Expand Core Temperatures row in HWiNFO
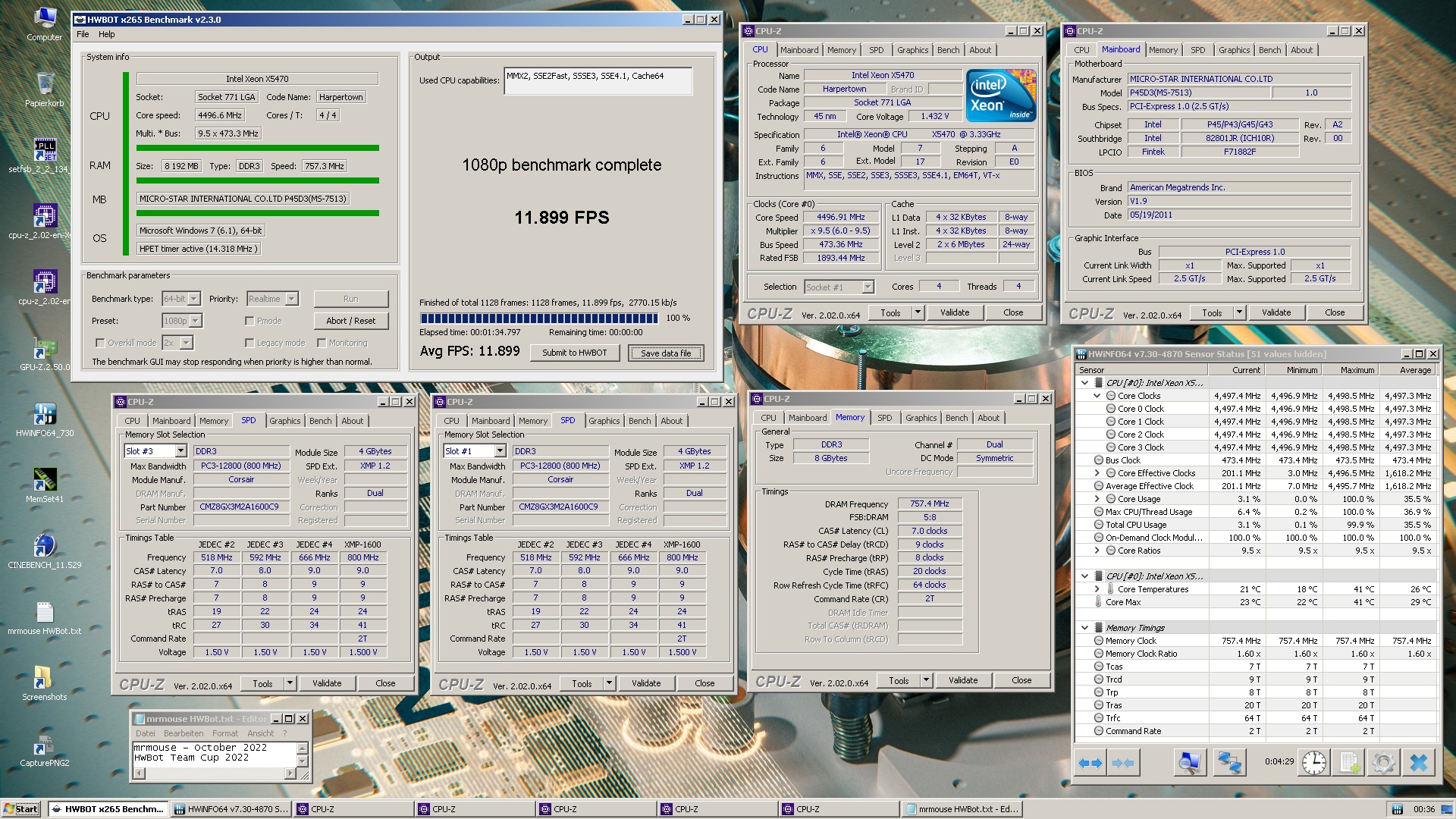The width and height of the screenshot is (1456, 819). [1097, 589]
